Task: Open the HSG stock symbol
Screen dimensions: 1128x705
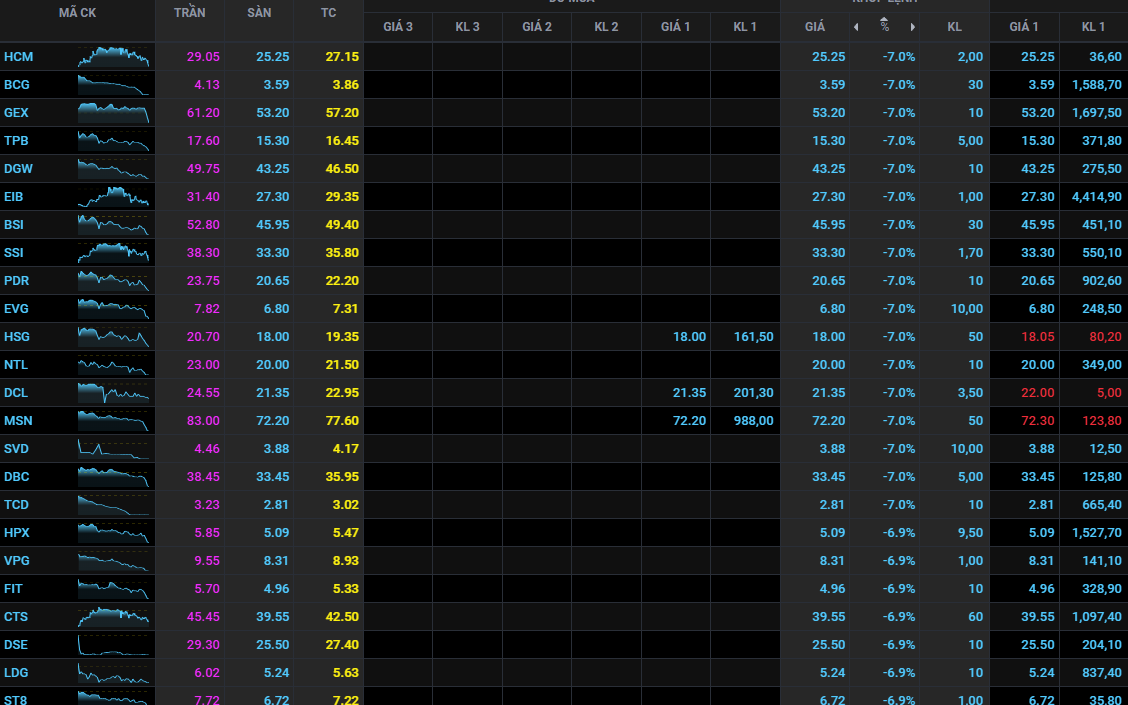Action: pos(17,337)
